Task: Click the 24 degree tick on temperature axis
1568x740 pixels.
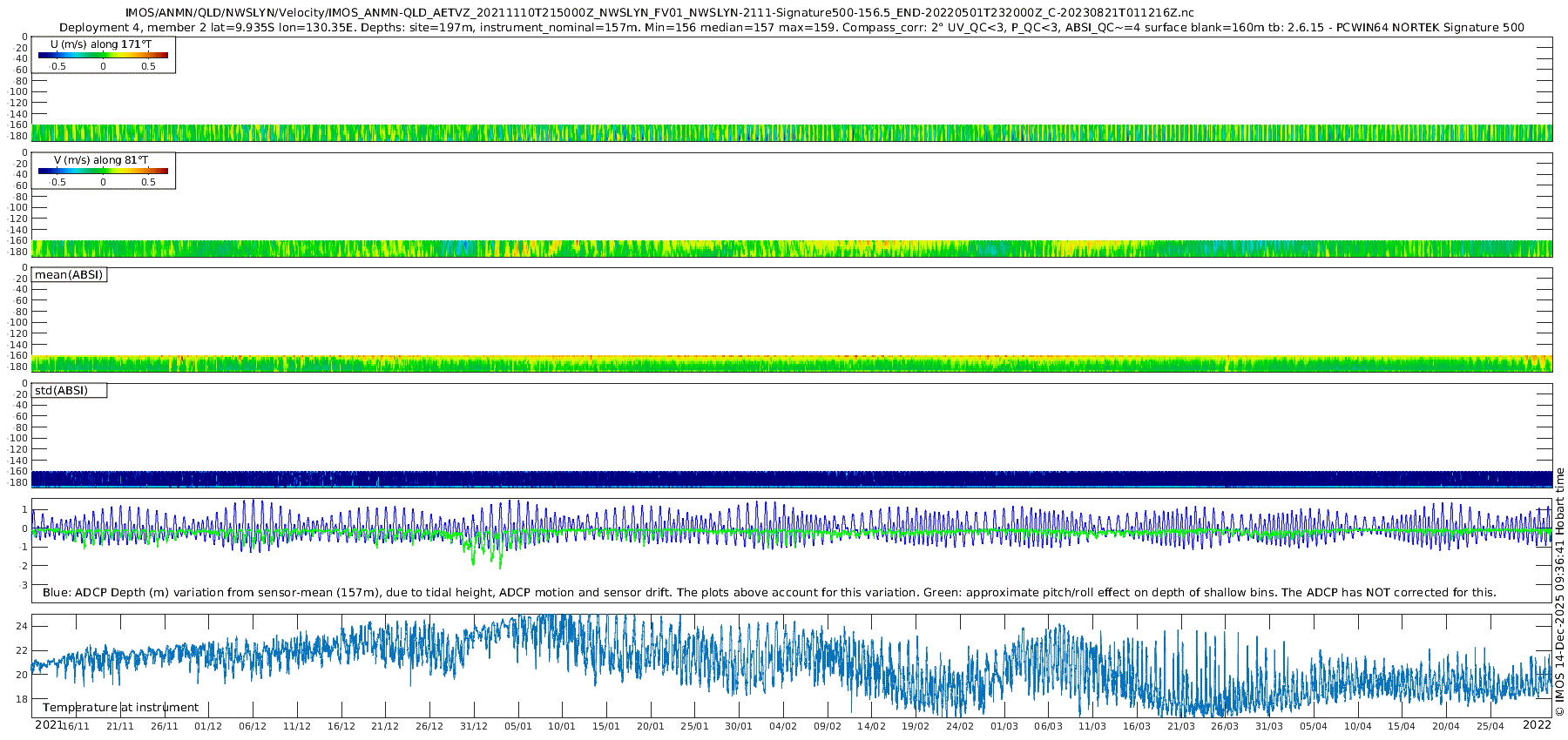Action: point(22,627)
